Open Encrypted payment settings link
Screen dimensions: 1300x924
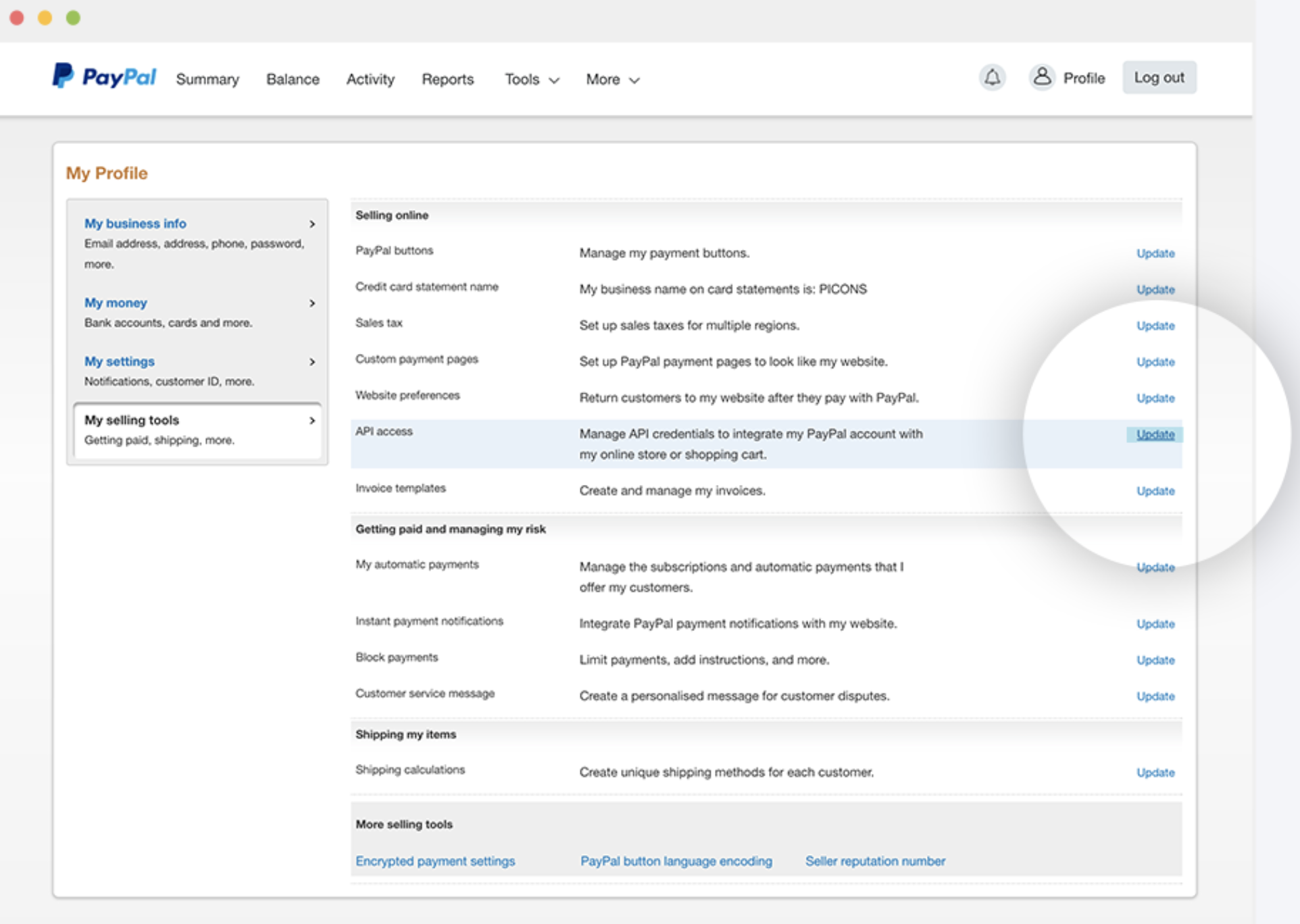(x=435, y=861)
